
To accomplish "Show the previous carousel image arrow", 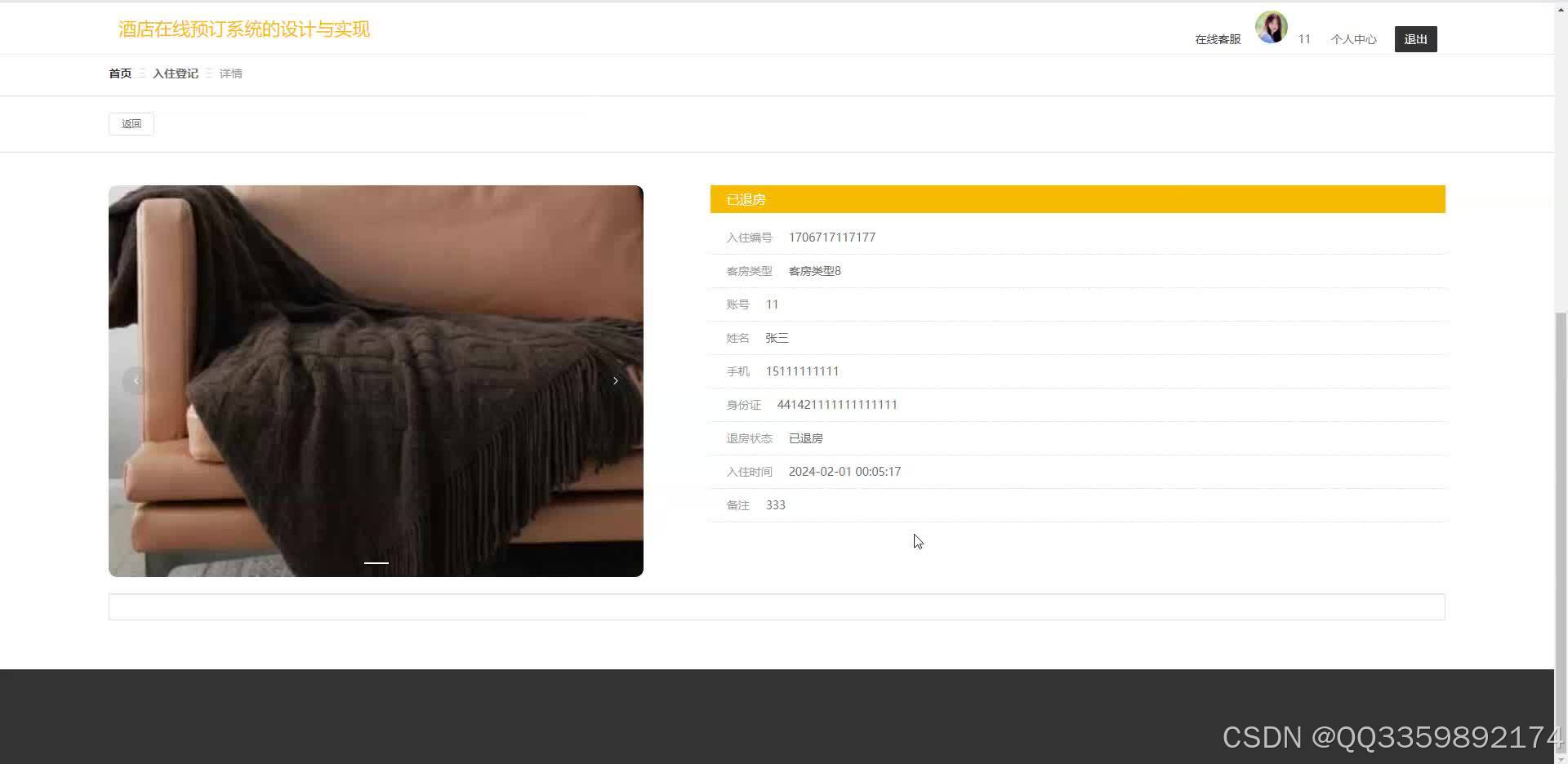I will click(x=136, y=380).
